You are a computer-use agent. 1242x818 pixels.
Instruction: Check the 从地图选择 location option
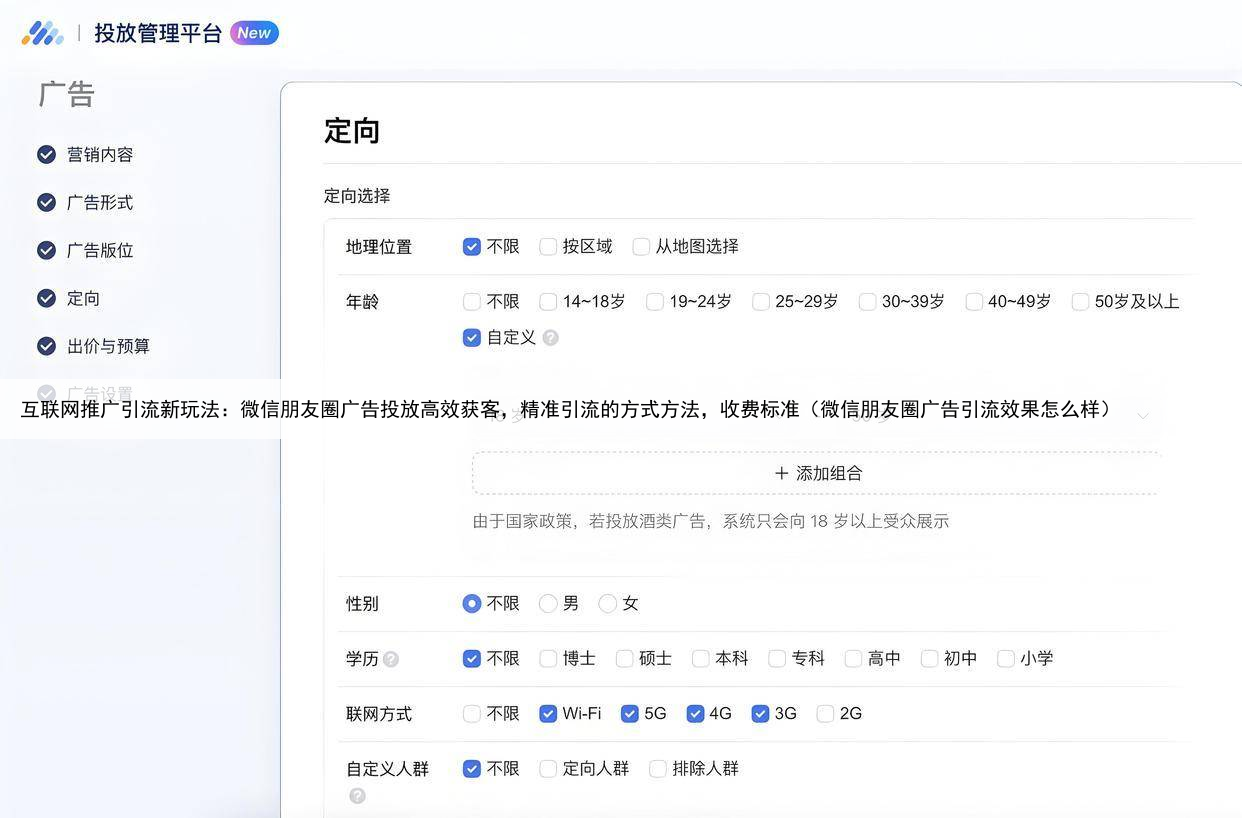click(x=641, y=247)
